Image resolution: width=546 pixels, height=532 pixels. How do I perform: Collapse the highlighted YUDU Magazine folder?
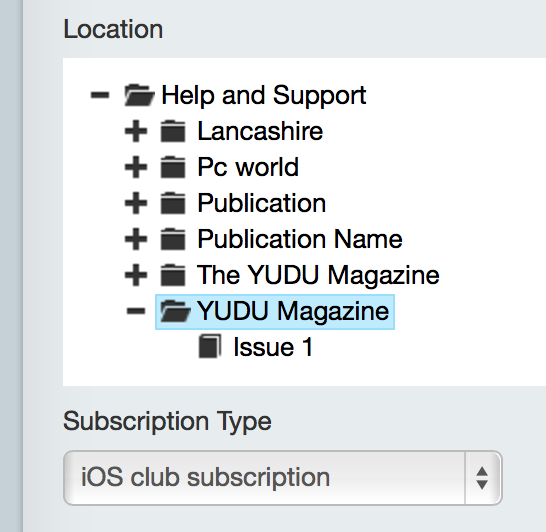[136, 311]
